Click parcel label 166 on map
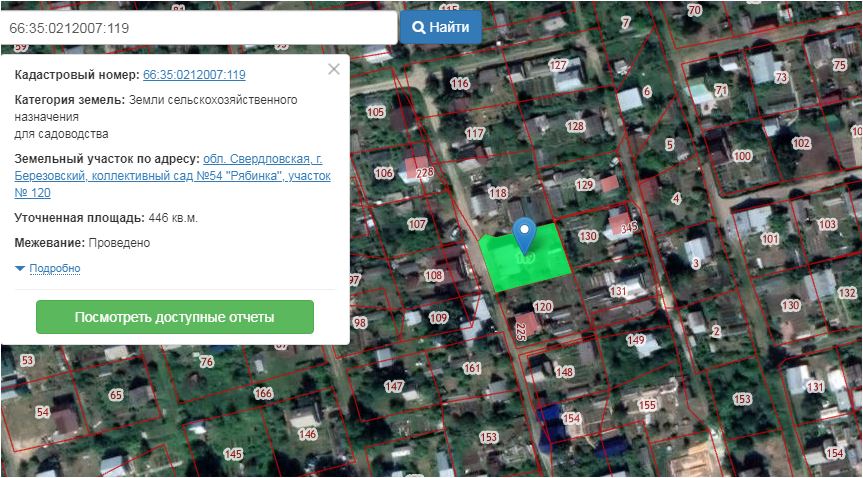This screenshot has height=478, width=863. pyautogui.click(x=263, y=394)
